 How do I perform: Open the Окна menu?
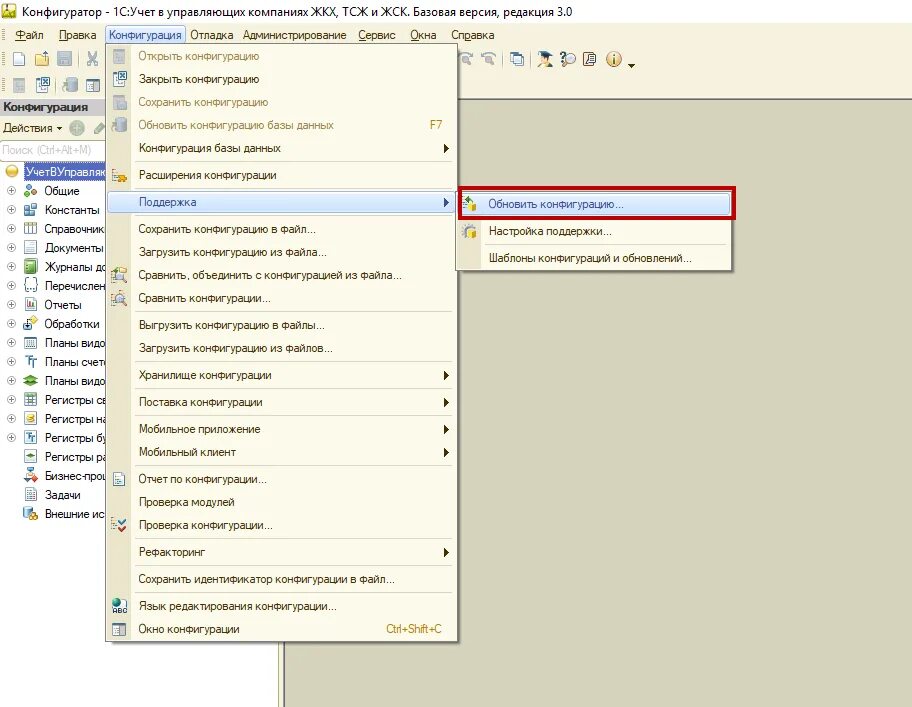(423, 35)
